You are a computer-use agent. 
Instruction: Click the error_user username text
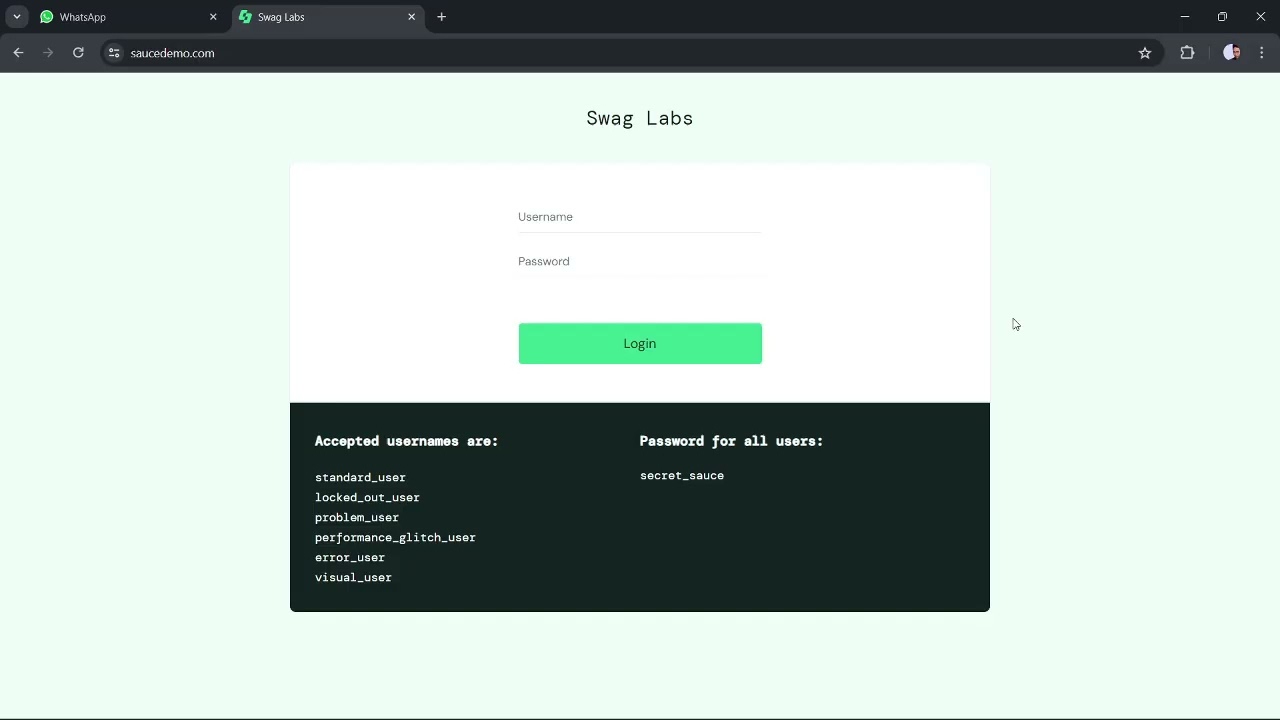(350, 558)
